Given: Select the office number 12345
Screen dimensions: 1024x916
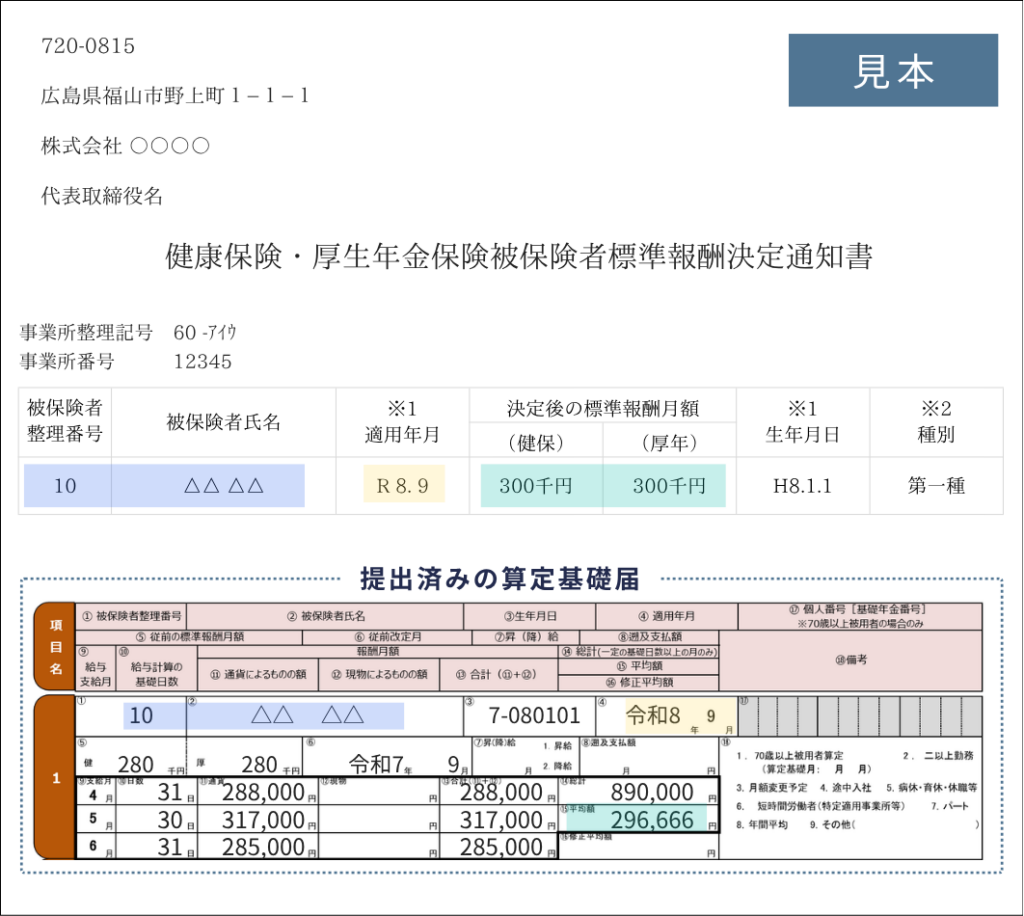Looking at the screenshot, I should (x=202, y=362).
